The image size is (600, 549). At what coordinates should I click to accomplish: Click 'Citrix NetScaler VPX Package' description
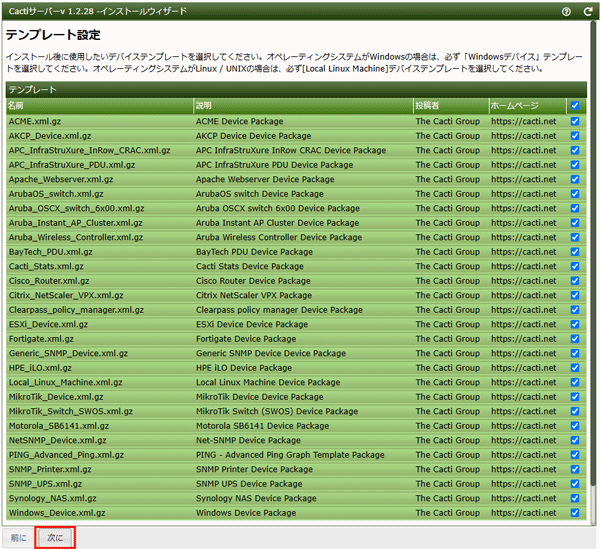(254, 295)
